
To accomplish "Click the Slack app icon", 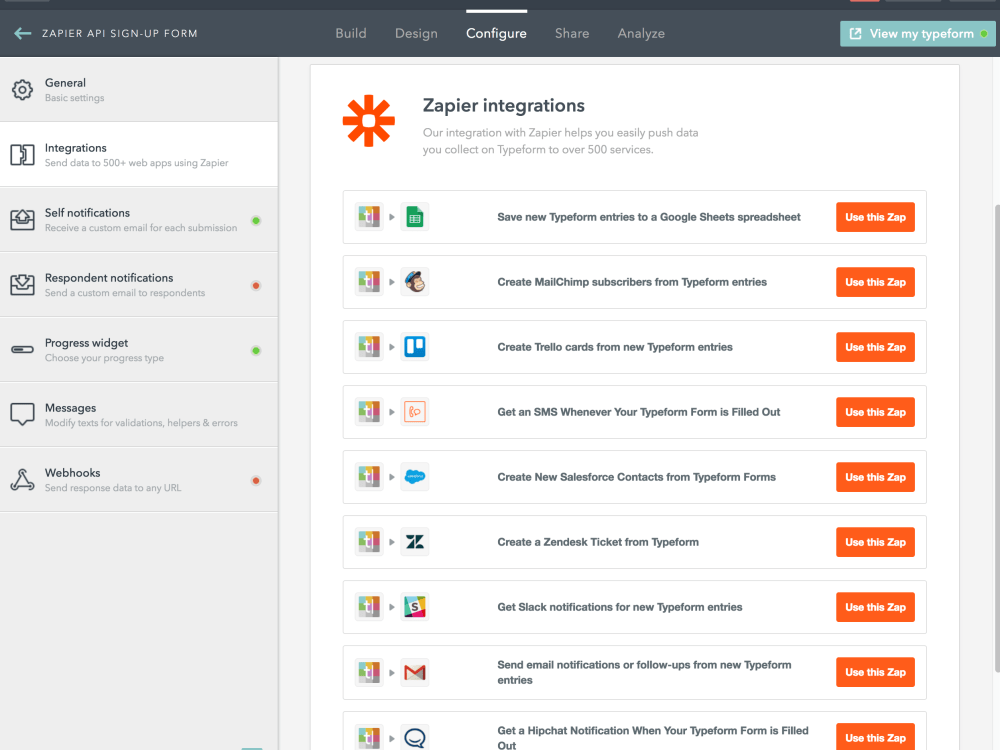I will click(415, 607).
